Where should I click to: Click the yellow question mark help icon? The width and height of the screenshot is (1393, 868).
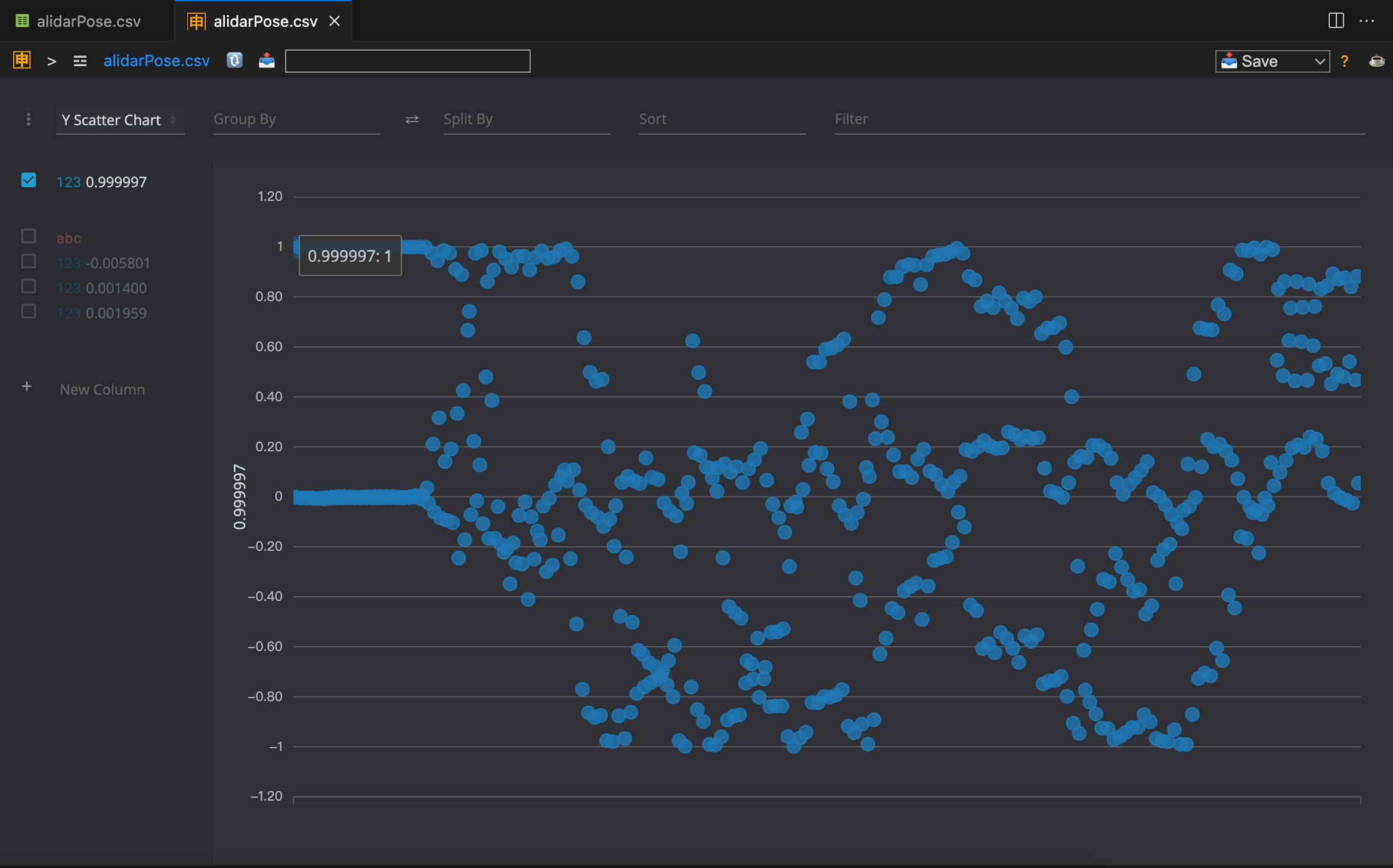1344,61
